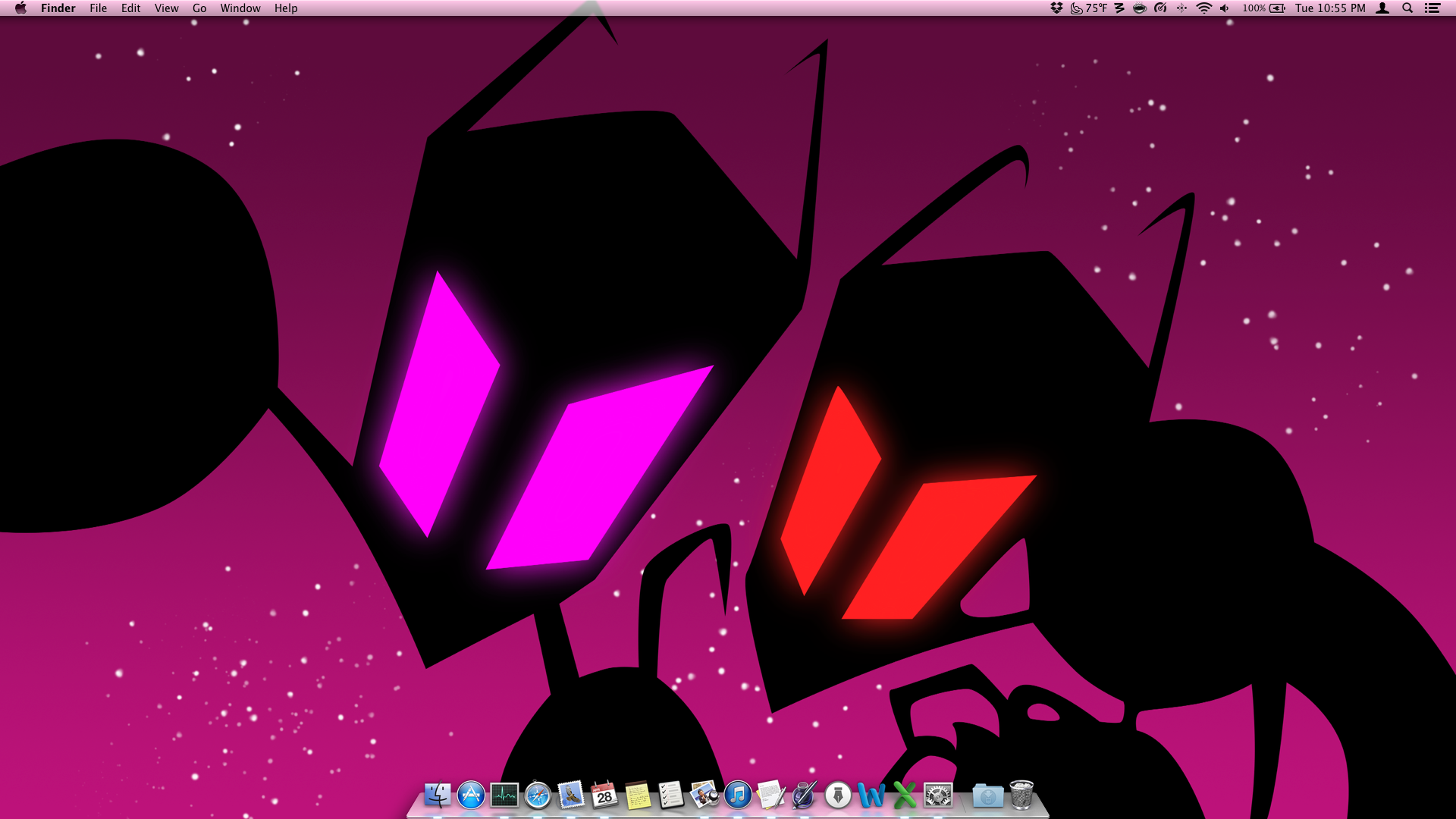Launch Reminders checklist app in dock
The height and width of the screenshot is (819, 1456).
671,795
